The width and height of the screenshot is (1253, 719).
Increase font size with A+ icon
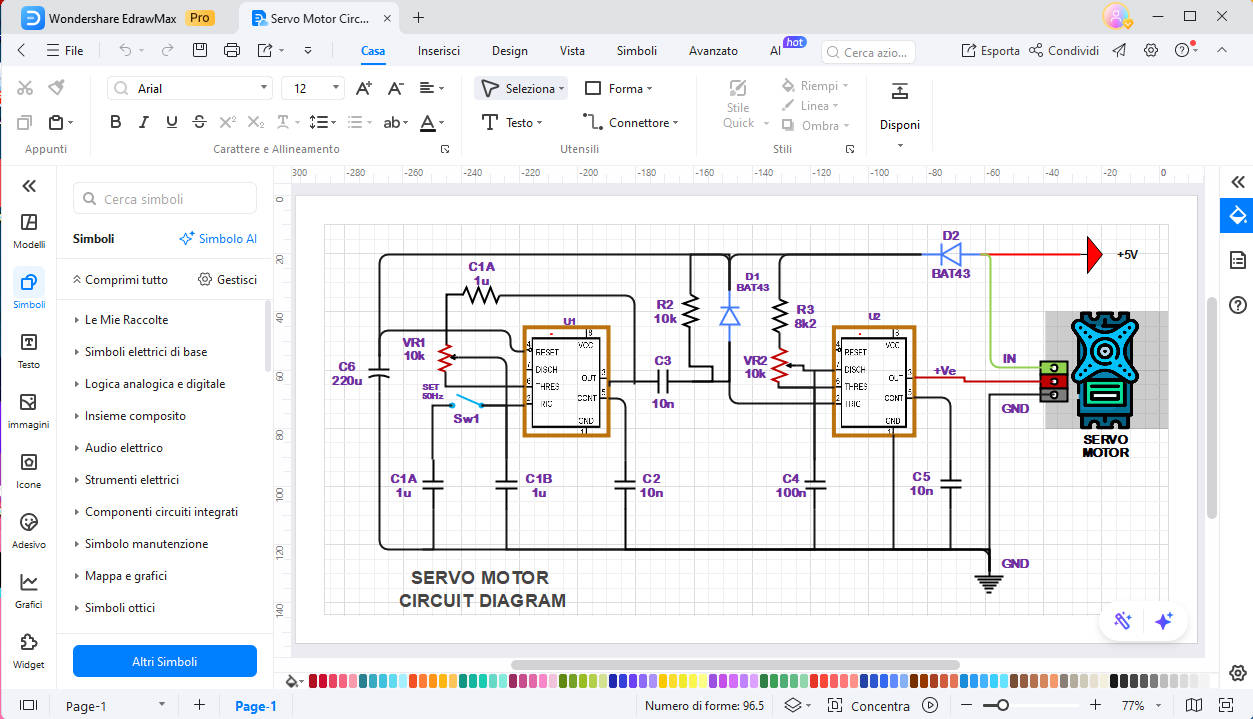364,88
